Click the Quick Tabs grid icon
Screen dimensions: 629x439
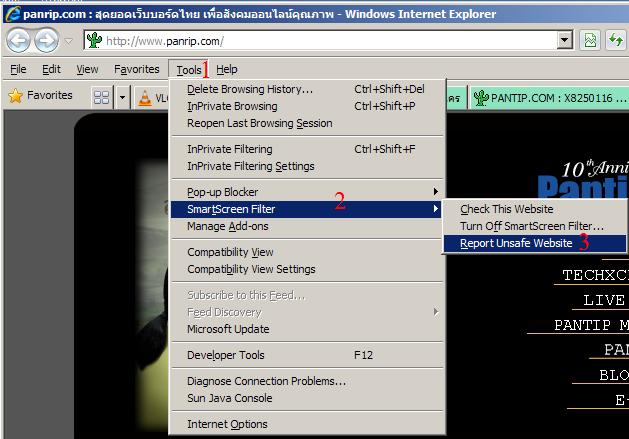coord(101,97)
